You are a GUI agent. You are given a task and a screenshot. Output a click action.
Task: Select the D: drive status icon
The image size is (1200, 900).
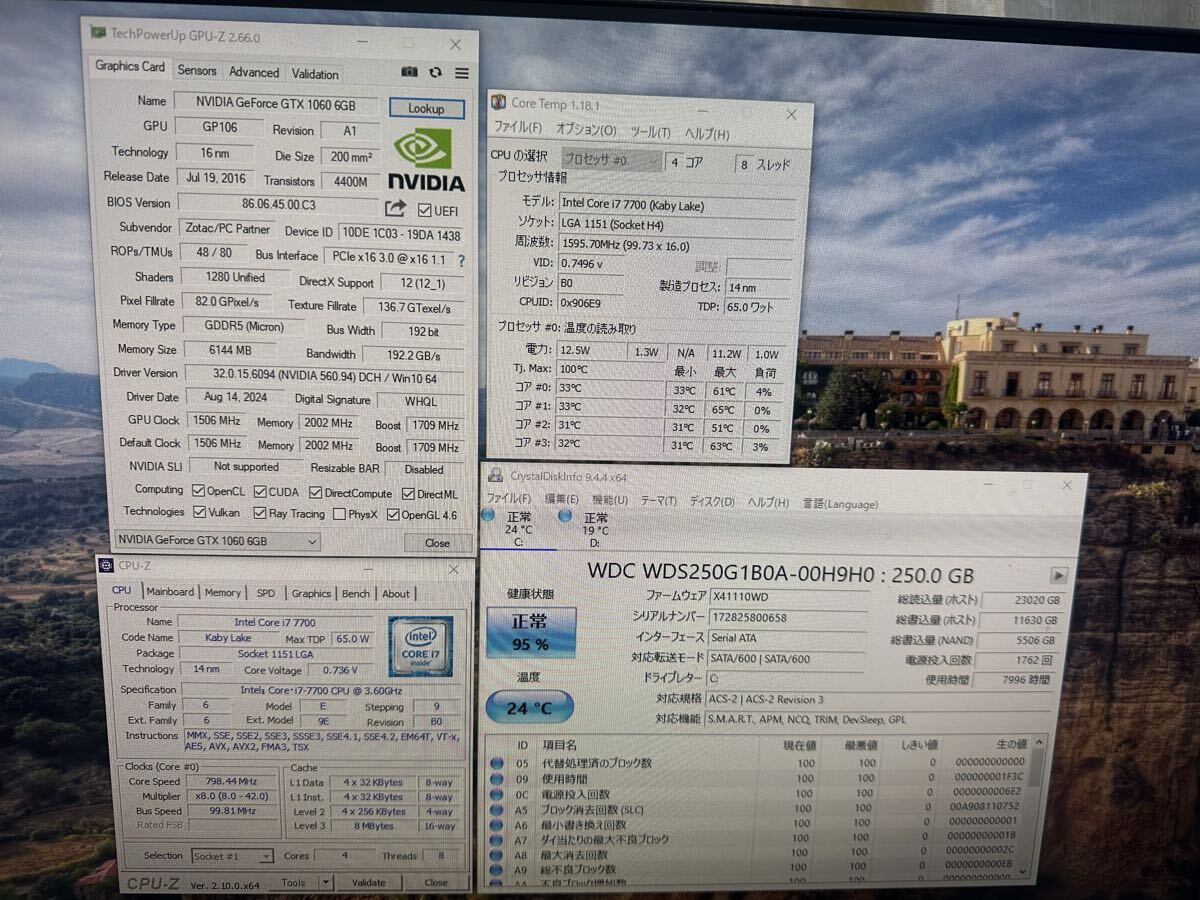click(x=566, y=516)
